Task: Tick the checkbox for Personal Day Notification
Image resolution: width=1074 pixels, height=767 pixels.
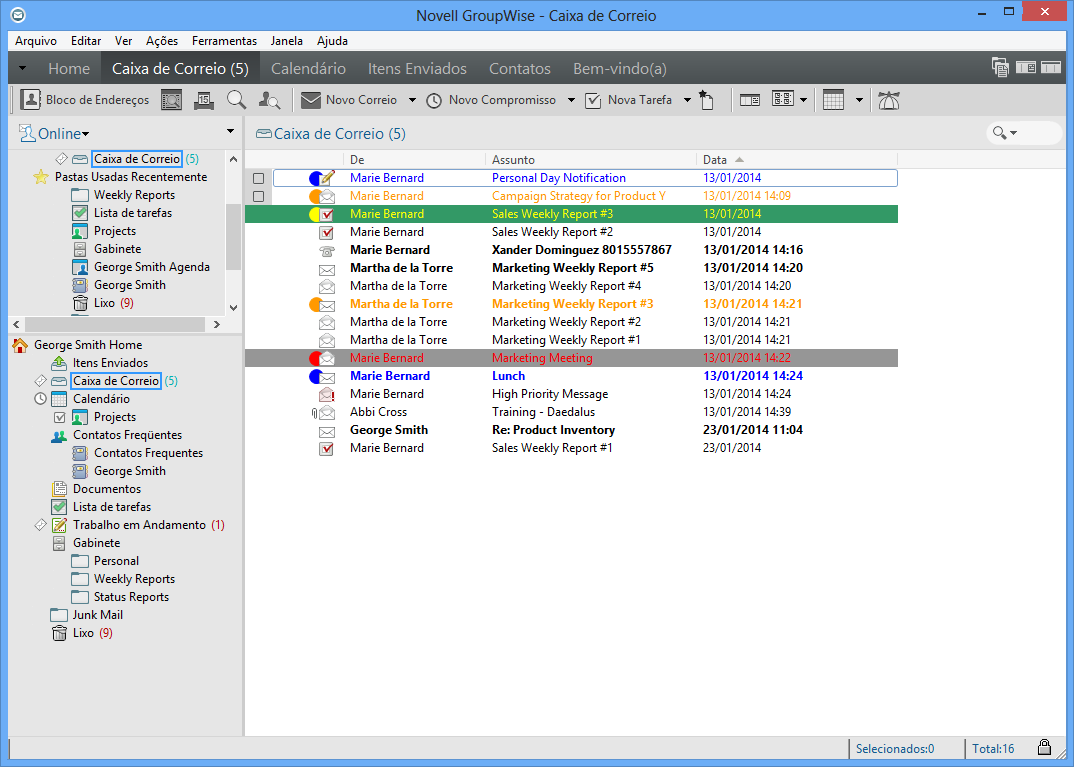Action: (258, 179)
